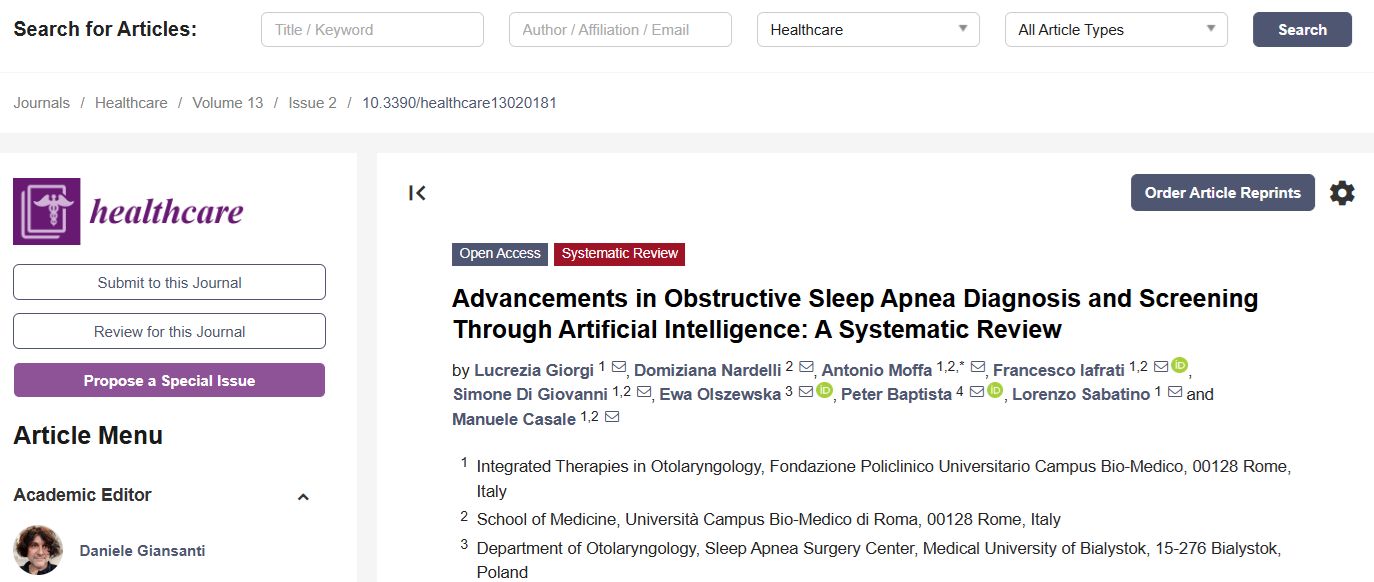Click the article title heading
The image size is (1374, 582).
pos(855,314)
